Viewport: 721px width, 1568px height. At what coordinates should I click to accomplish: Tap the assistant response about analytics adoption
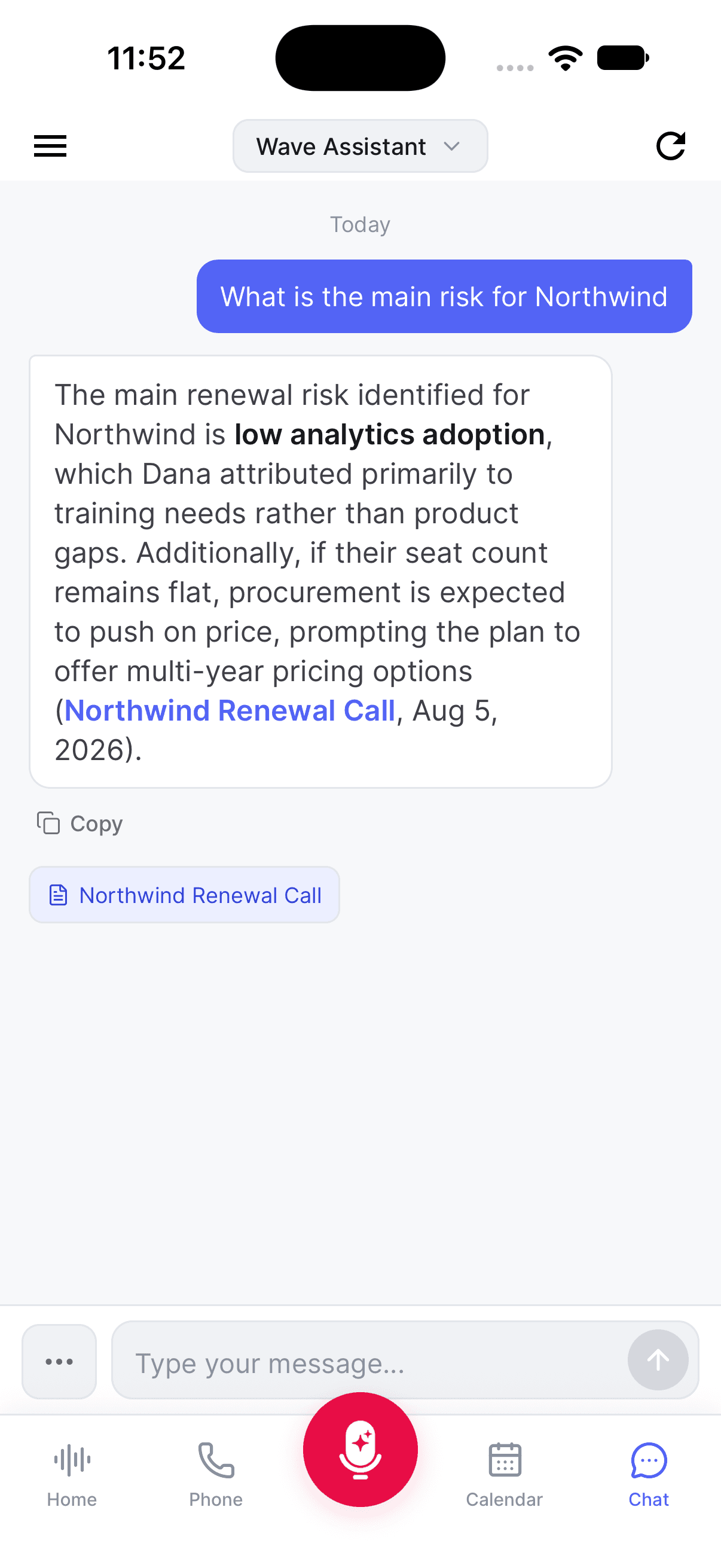pyautogui.click(x=320, y=572)
